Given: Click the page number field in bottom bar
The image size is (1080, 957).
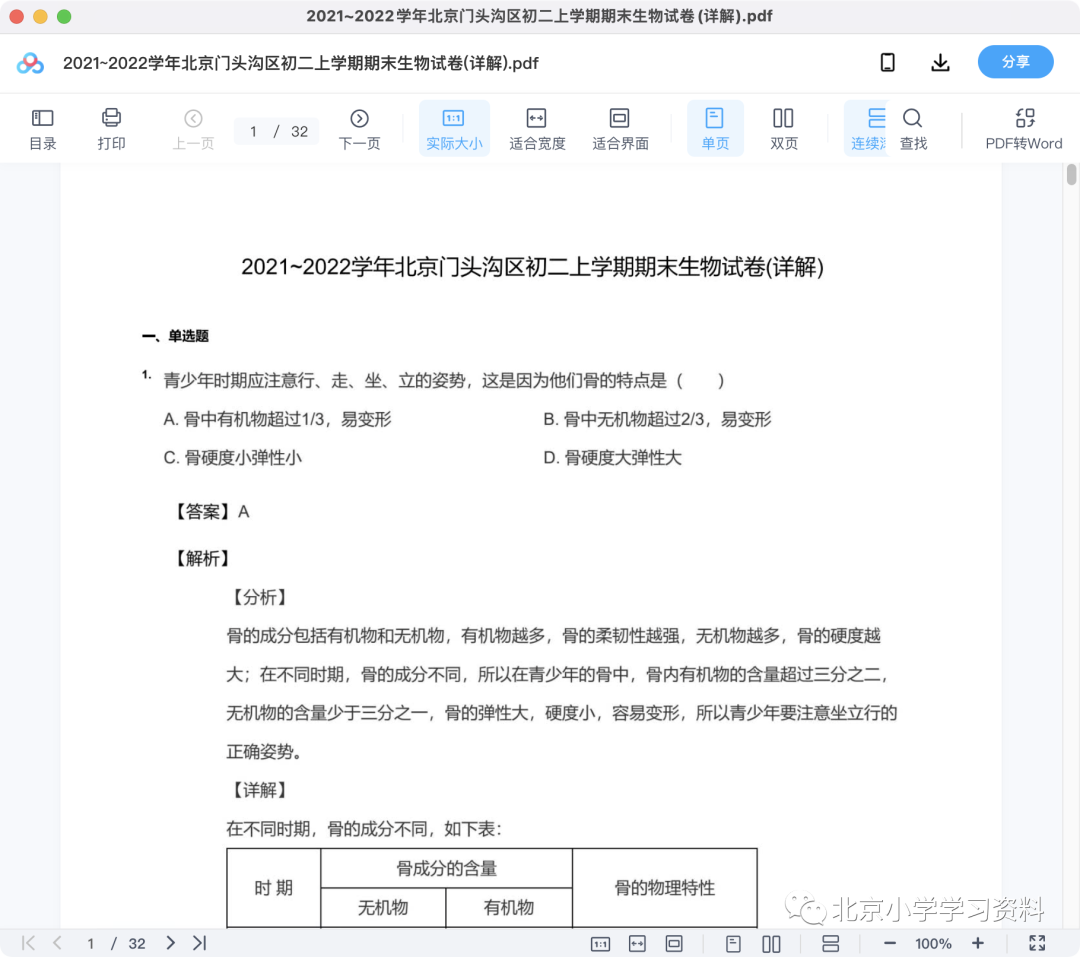Looking at the screenshot, I should [x=90, y=944].
